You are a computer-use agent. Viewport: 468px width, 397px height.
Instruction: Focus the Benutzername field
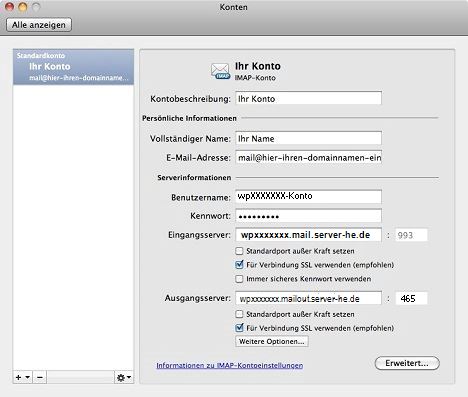[x=308, y=196]
